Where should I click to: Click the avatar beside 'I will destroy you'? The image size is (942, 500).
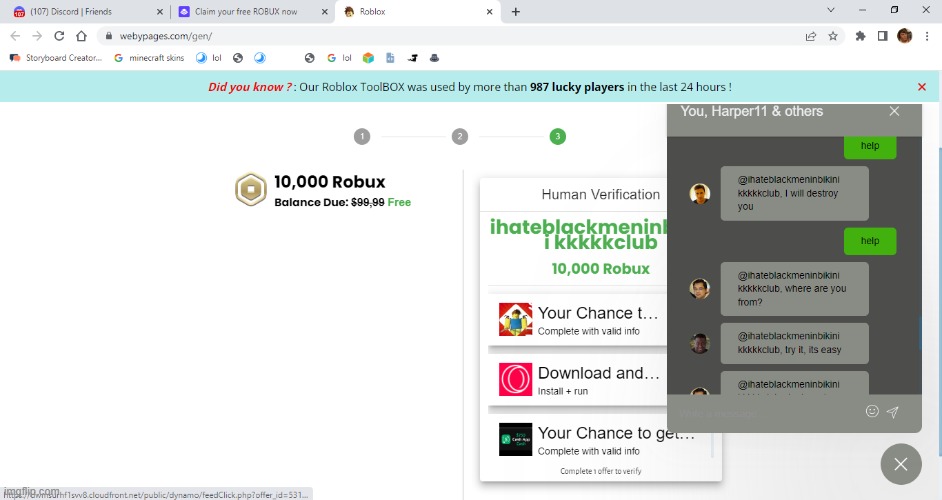pos(700,194)
